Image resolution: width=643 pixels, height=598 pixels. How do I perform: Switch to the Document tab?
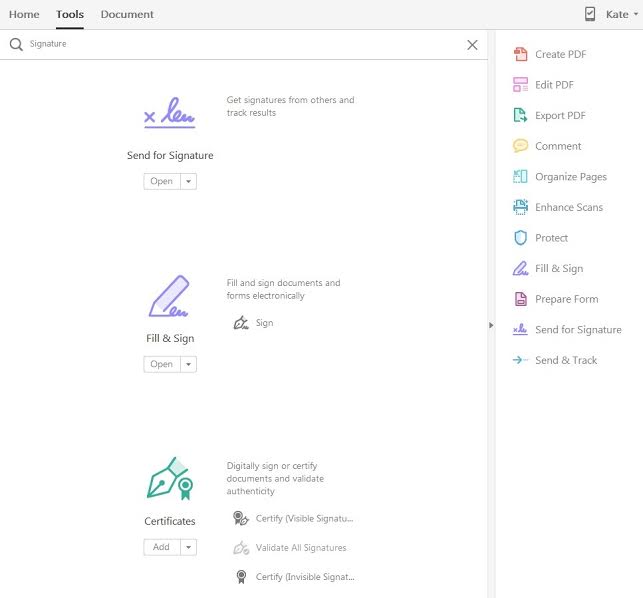point(127,14)
